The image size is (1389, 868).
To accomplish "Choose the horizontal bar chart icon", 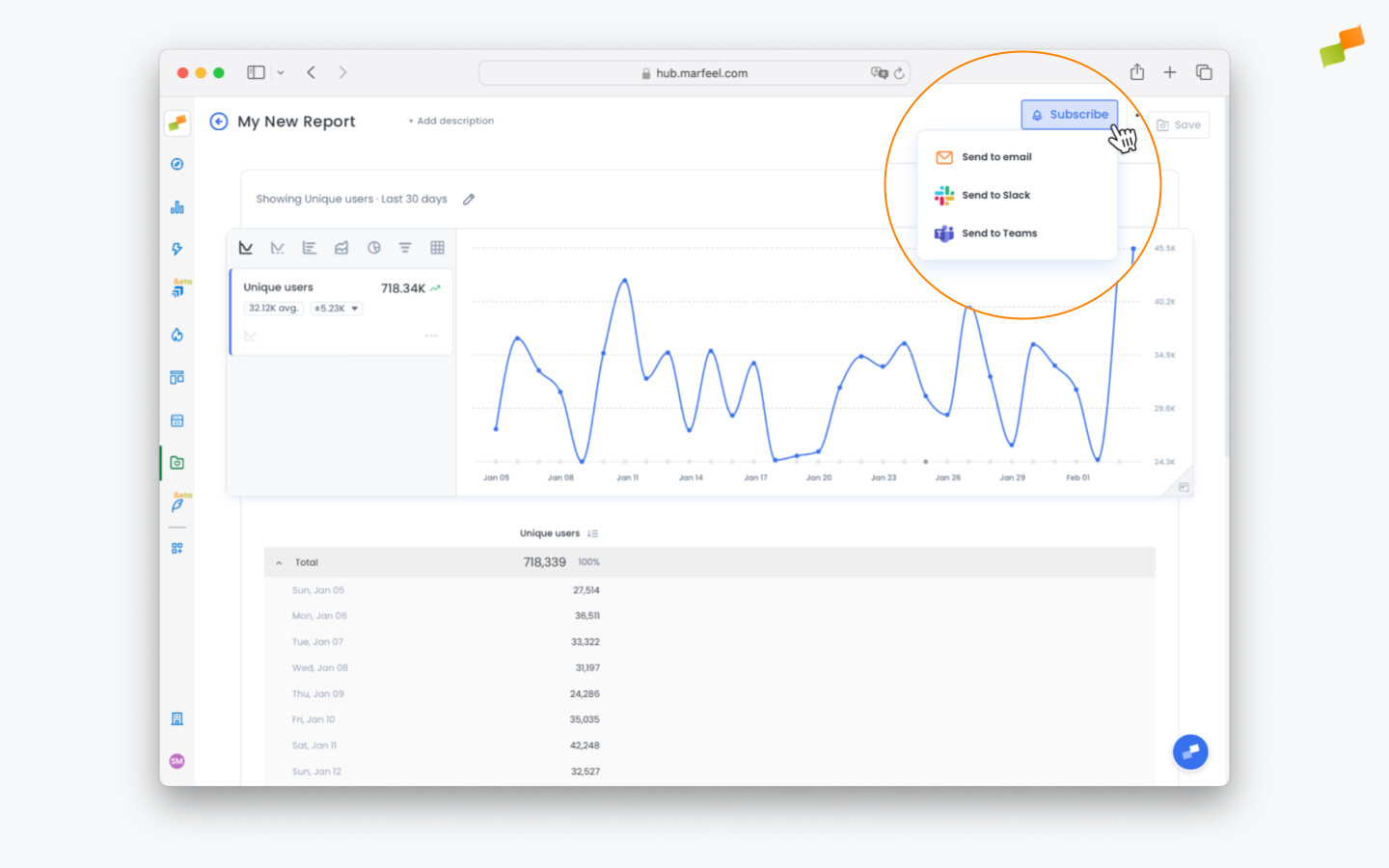I will tap(310, 248).
